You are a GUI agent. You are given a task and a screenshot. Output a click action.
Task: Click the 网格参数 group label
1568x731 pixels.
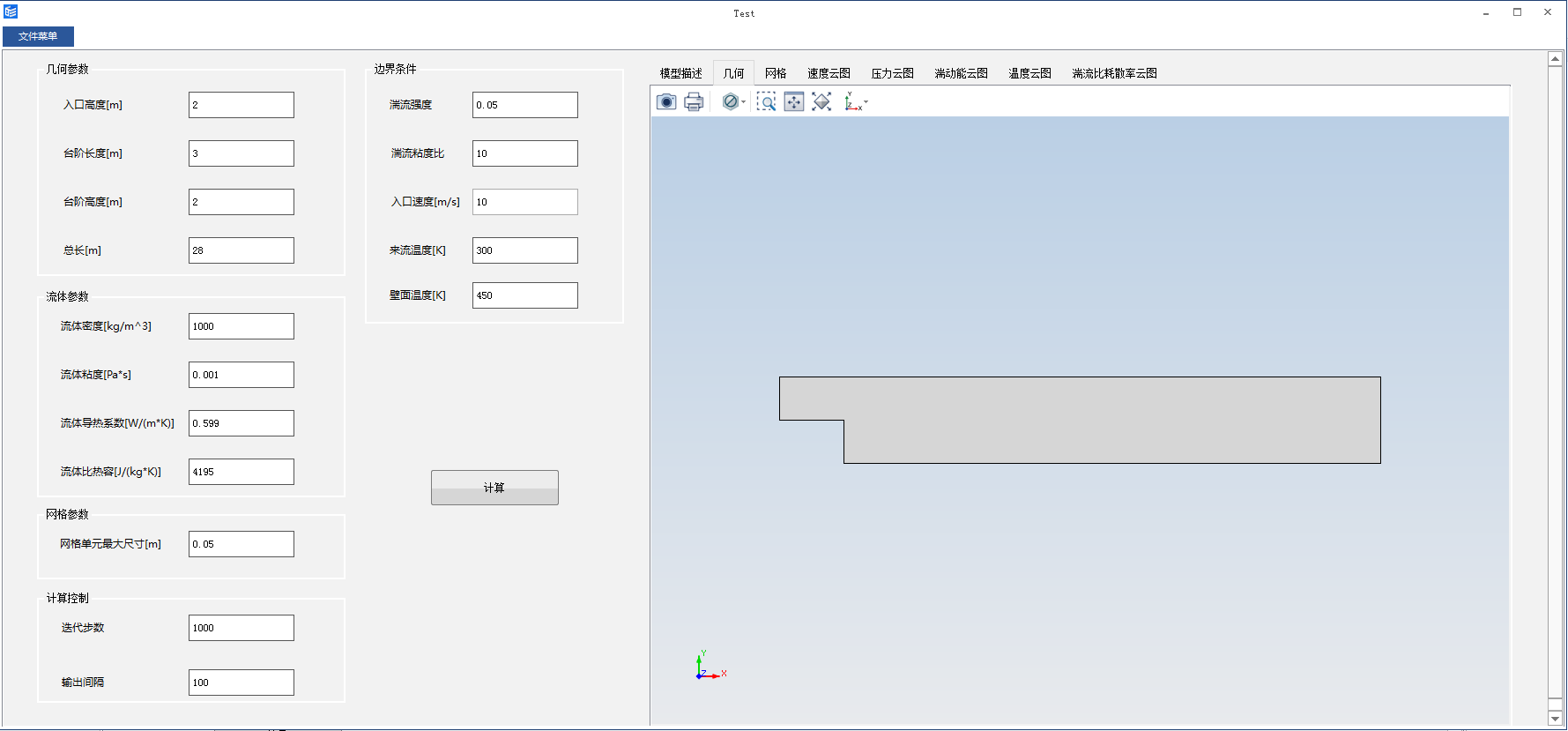coord(68,514)
